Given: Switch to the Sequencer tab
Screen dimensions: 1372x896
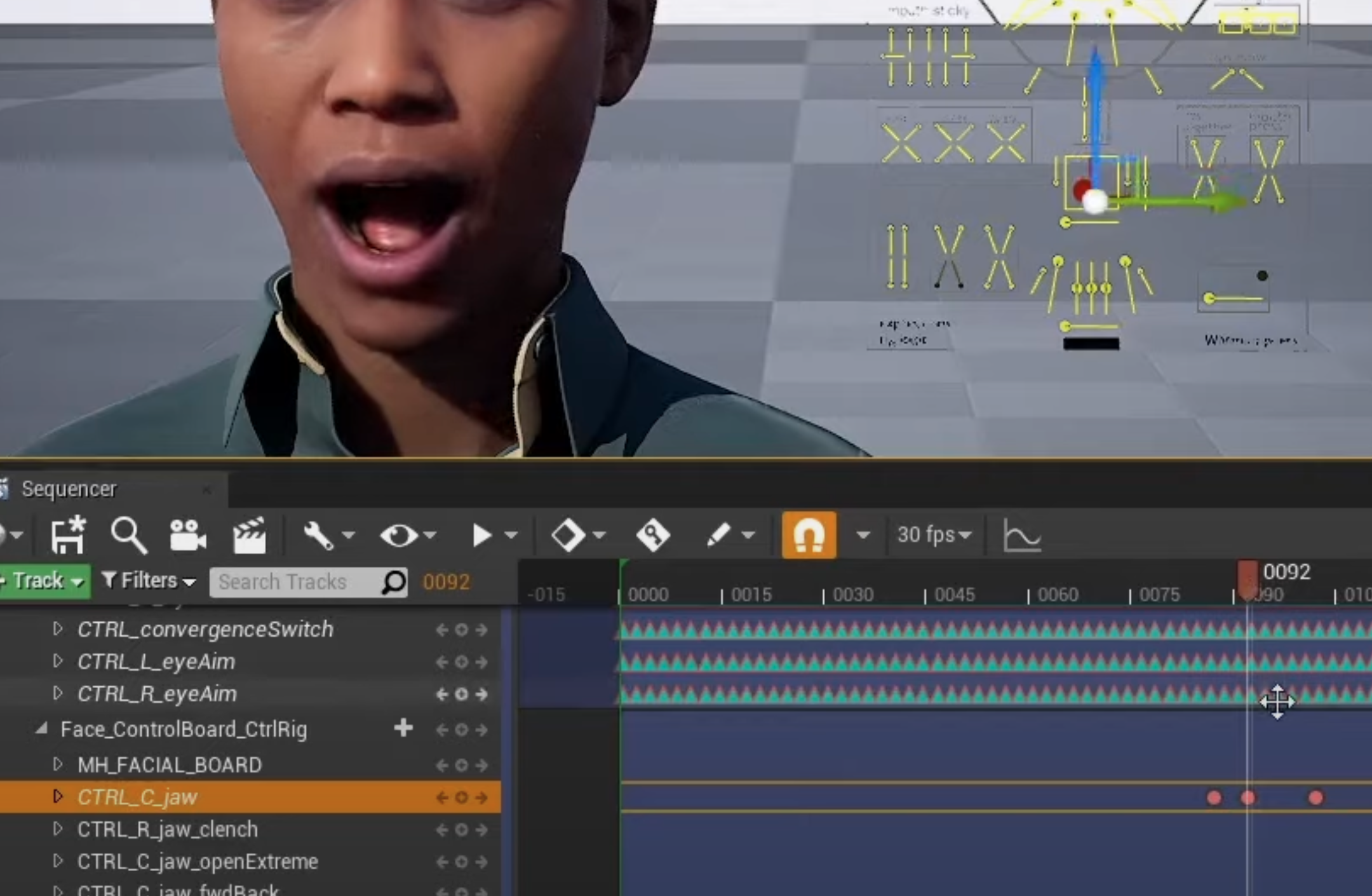Looking at the screenshot, I should [x=69, y=489].
